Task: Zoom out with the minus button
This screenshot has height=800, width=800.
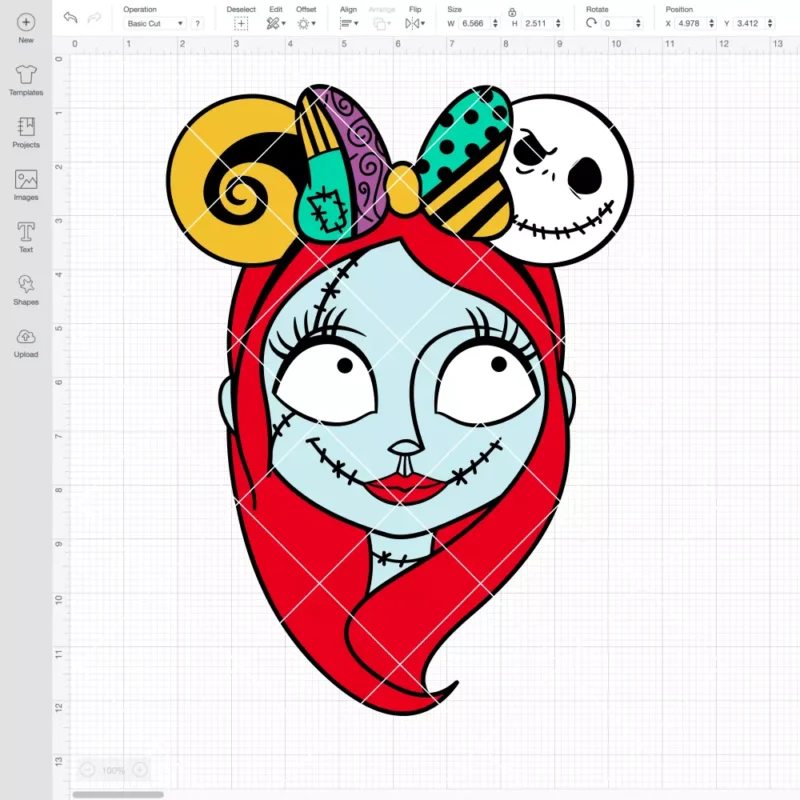Action: [x=87, y=770]
